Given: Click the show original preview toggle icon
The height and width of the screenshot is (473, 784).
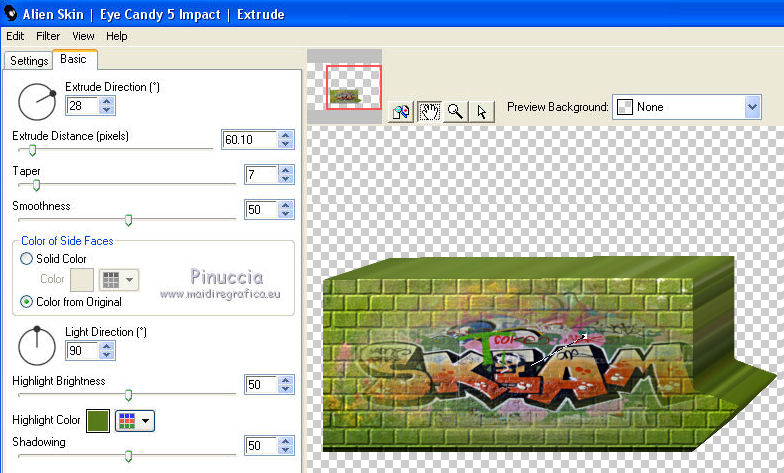Looking at the screenshot, I should pyautogui.click(x=400, y=111).
